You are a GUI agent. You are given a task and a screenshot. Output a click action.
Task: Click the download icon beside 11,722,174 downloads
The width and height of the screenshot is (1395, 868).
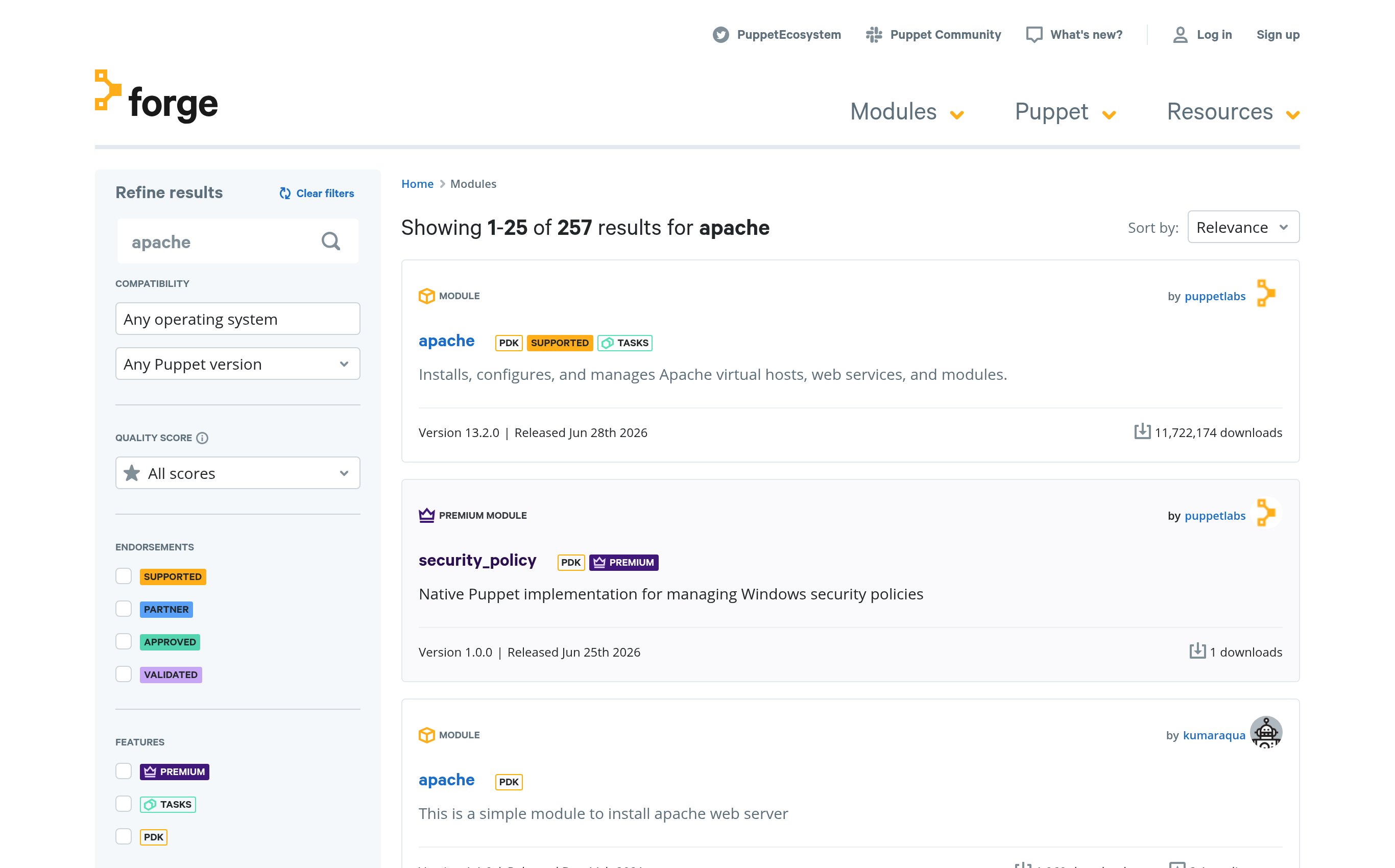(x=1142, y=431)
